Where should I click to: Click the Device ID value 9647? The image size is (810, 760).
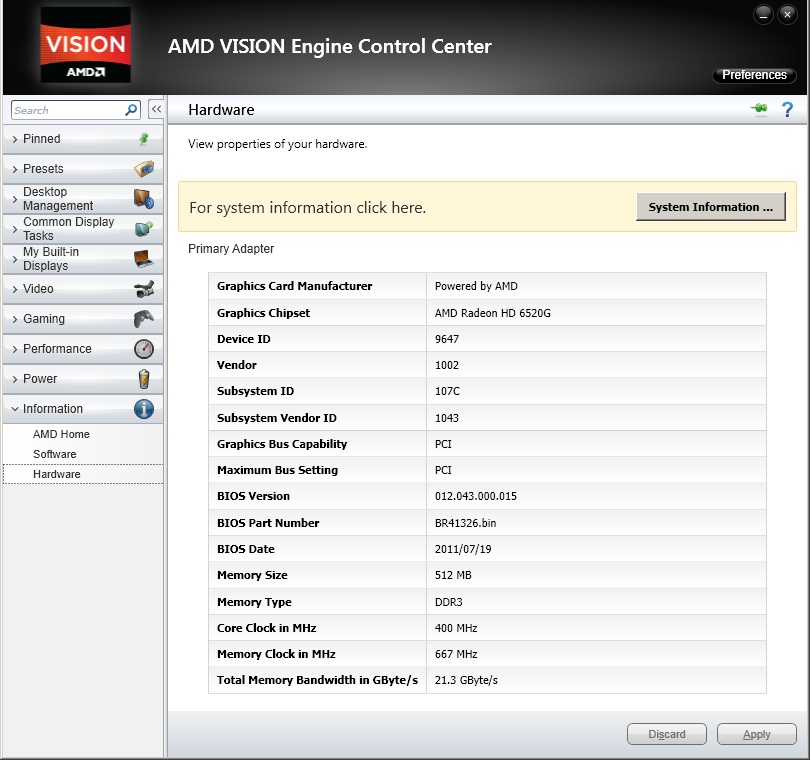tap(447, 339)
